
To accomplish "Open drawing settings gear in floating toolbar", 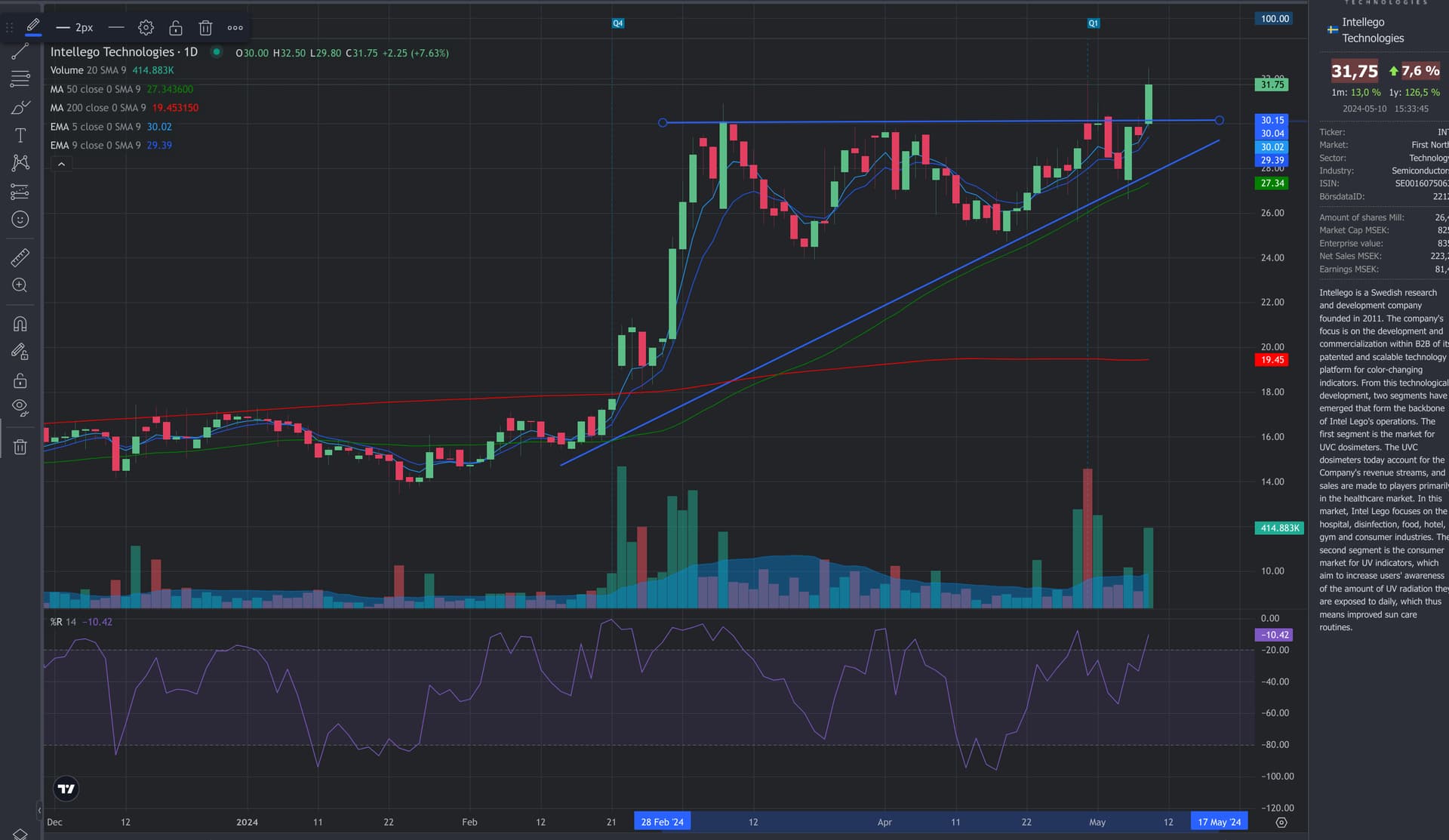I will coord(146,28).
